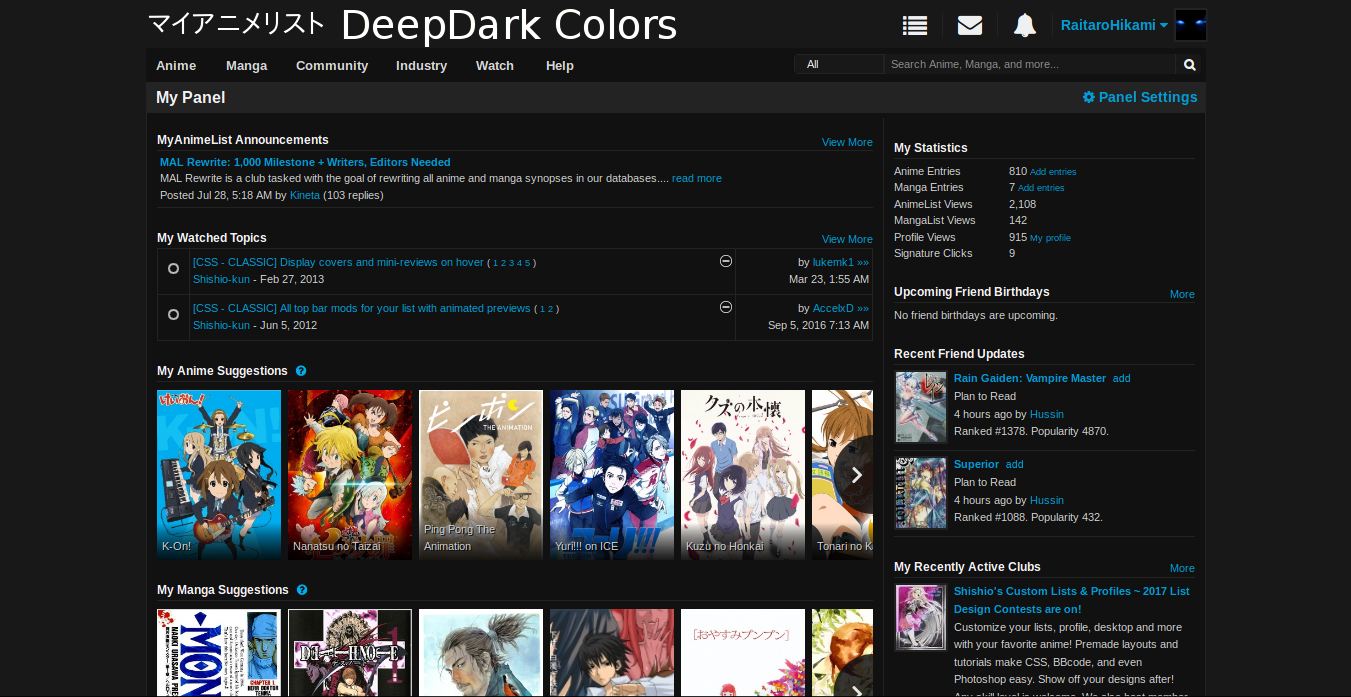The image size is (1351, 697).
Task: Jump to the last post by AccelxD
Action: (863, 308)
